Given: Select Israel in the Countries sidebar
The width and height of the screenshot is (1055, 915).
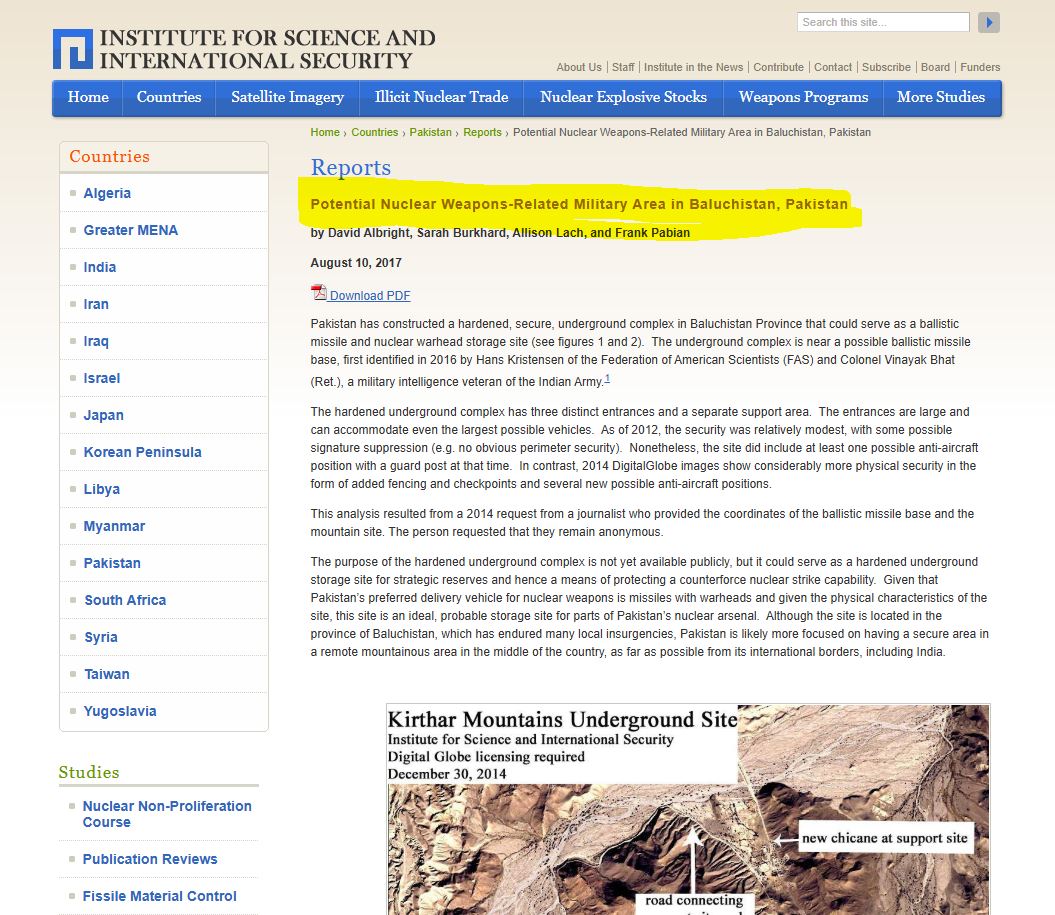Looking at the screenshot, I should 102,378.
